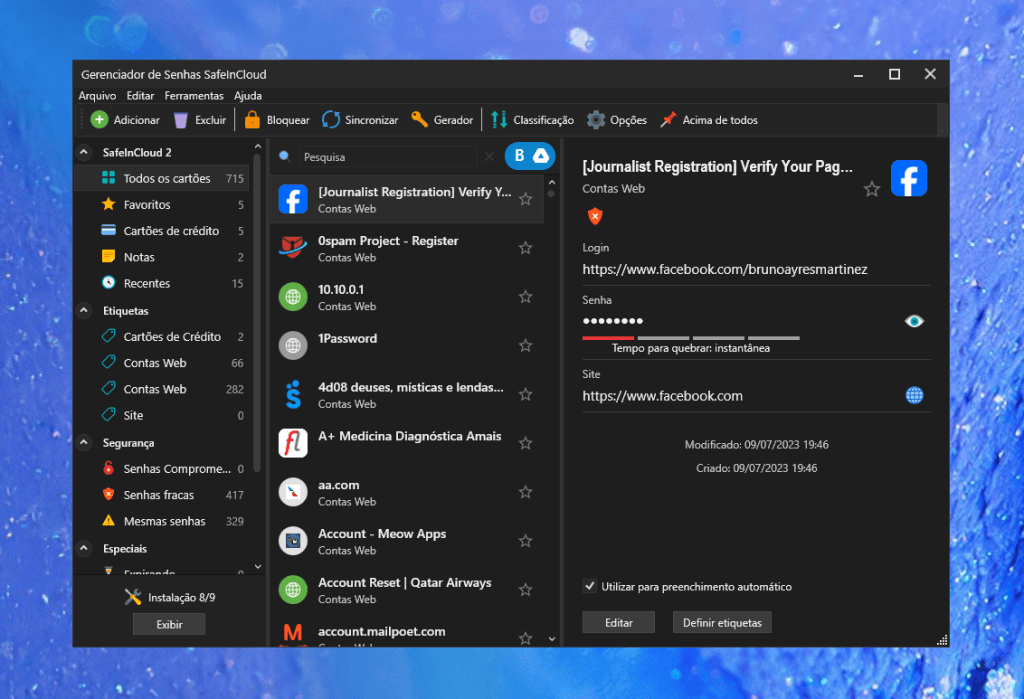Viewport: 1024px width, 699px height.
Task: Click the sidebar scroll down arrow
Action: point(257,566)
